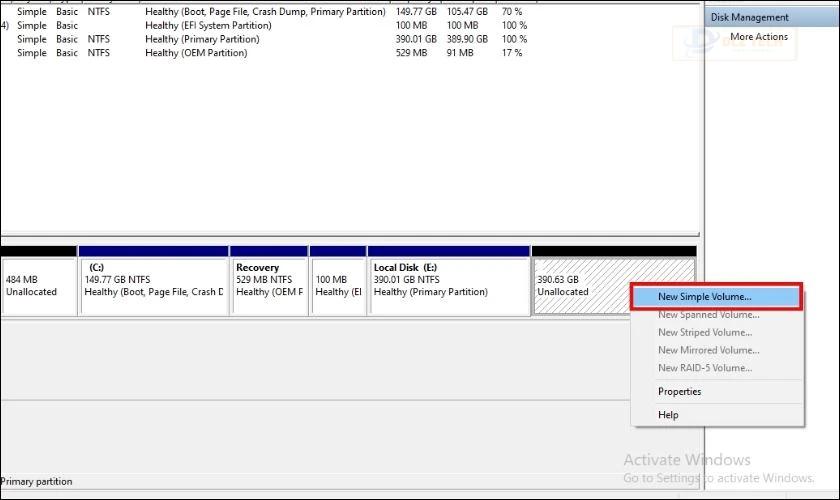
Task: Open More Actions in Actions pane
Action: [x=759, y=36]
